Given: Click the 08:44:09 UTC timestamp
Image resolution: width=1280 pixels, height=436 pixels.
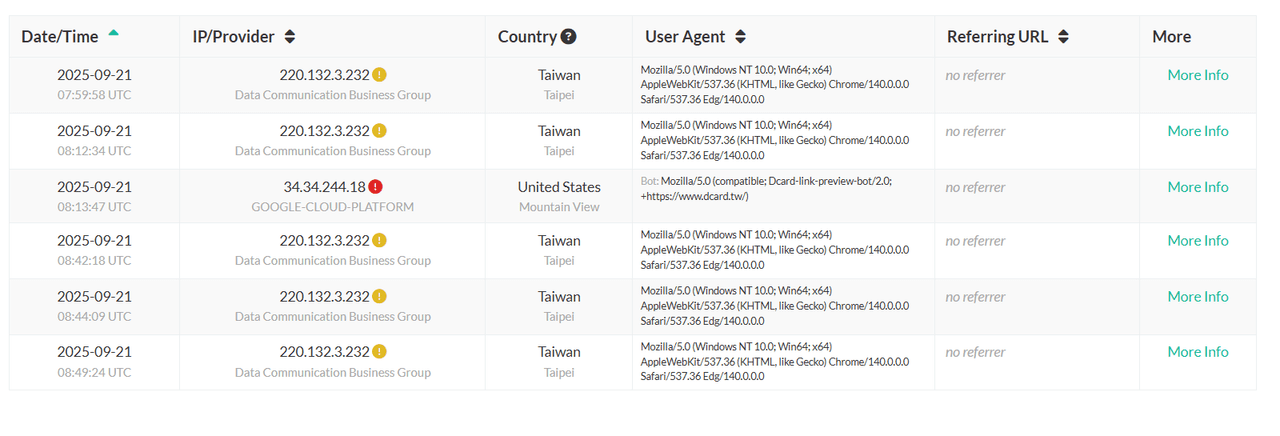Looking at the screenshot, I should point(94,317).
